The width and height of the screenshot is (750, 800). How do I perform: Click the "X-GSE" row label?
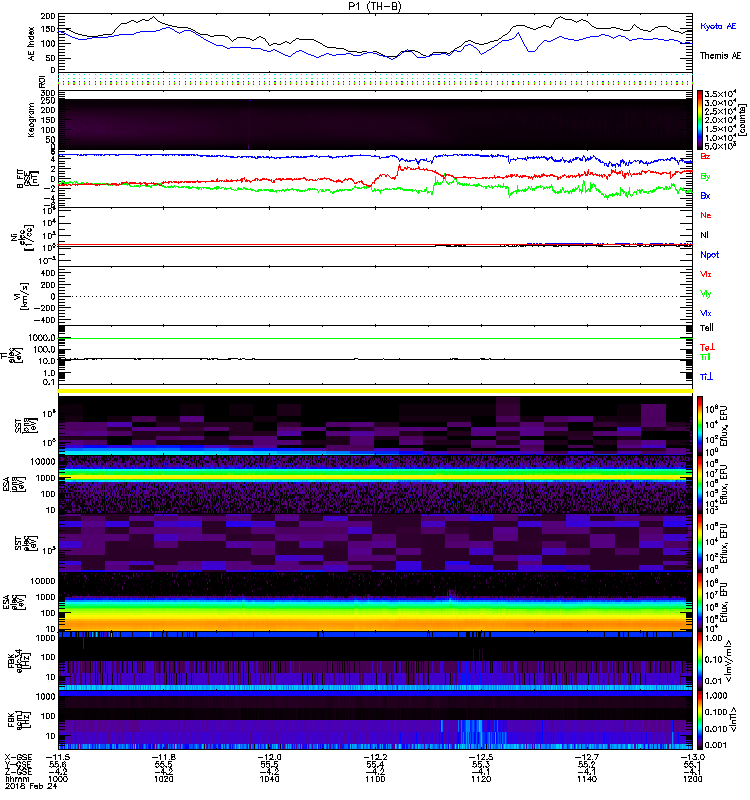point(18,757)
